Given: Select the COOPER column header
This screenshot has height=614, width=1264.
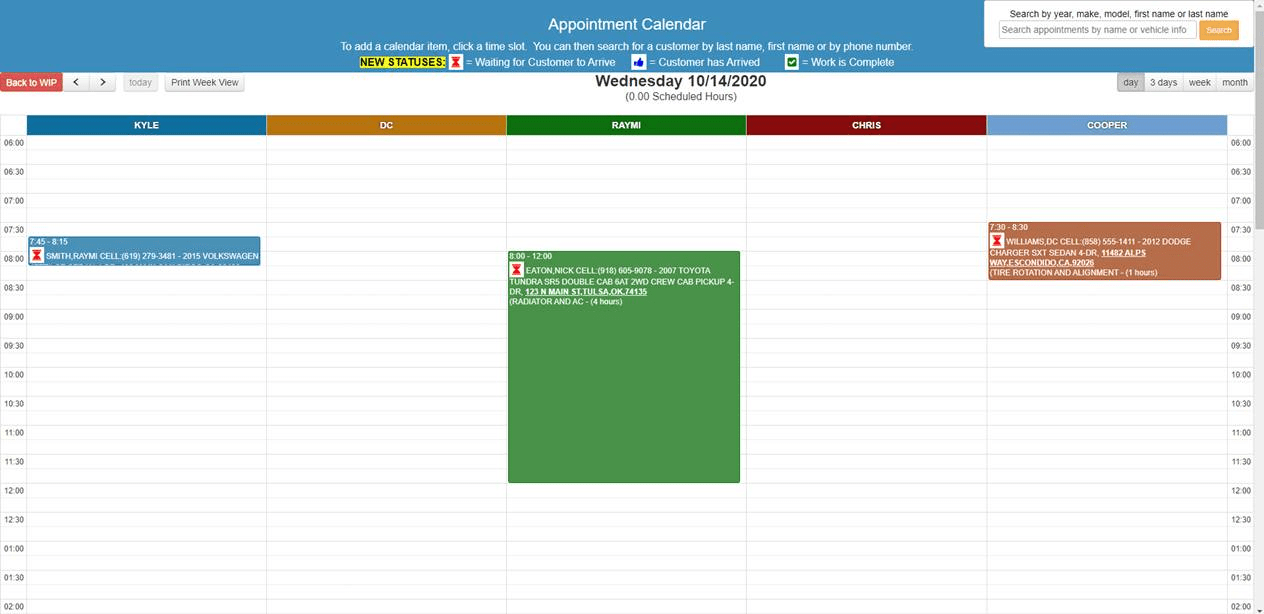Looking at the screenshot, I should pyautogui.click(x=1107, y=125).
